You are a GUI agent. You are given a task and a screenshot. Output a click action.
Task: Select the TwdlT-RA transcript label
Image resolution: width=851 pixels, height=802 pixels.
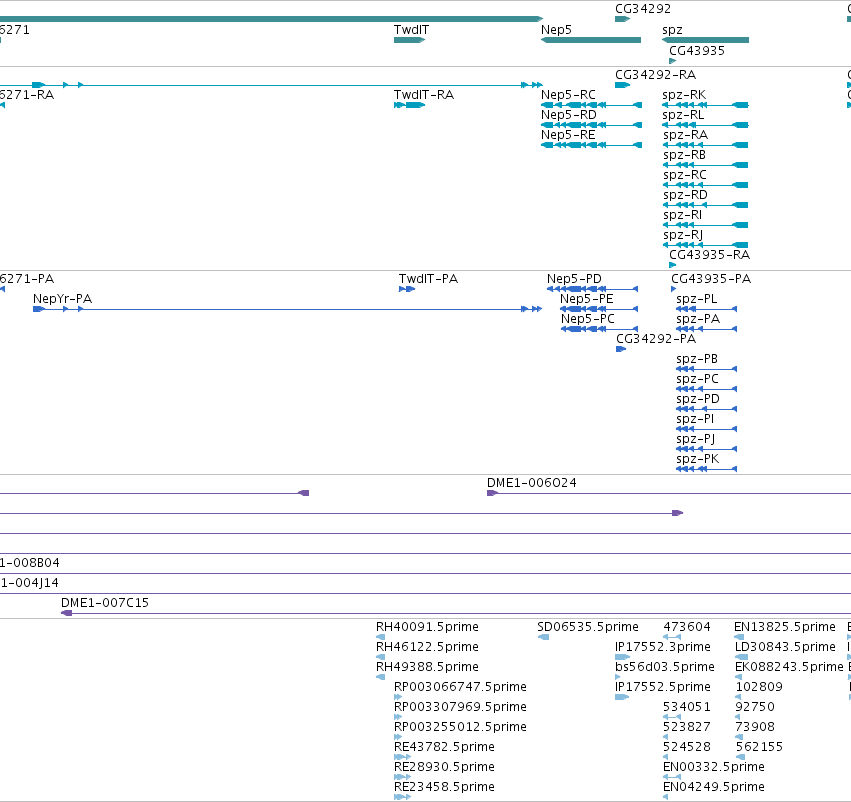pyautogui.click(x=423, y=95)
